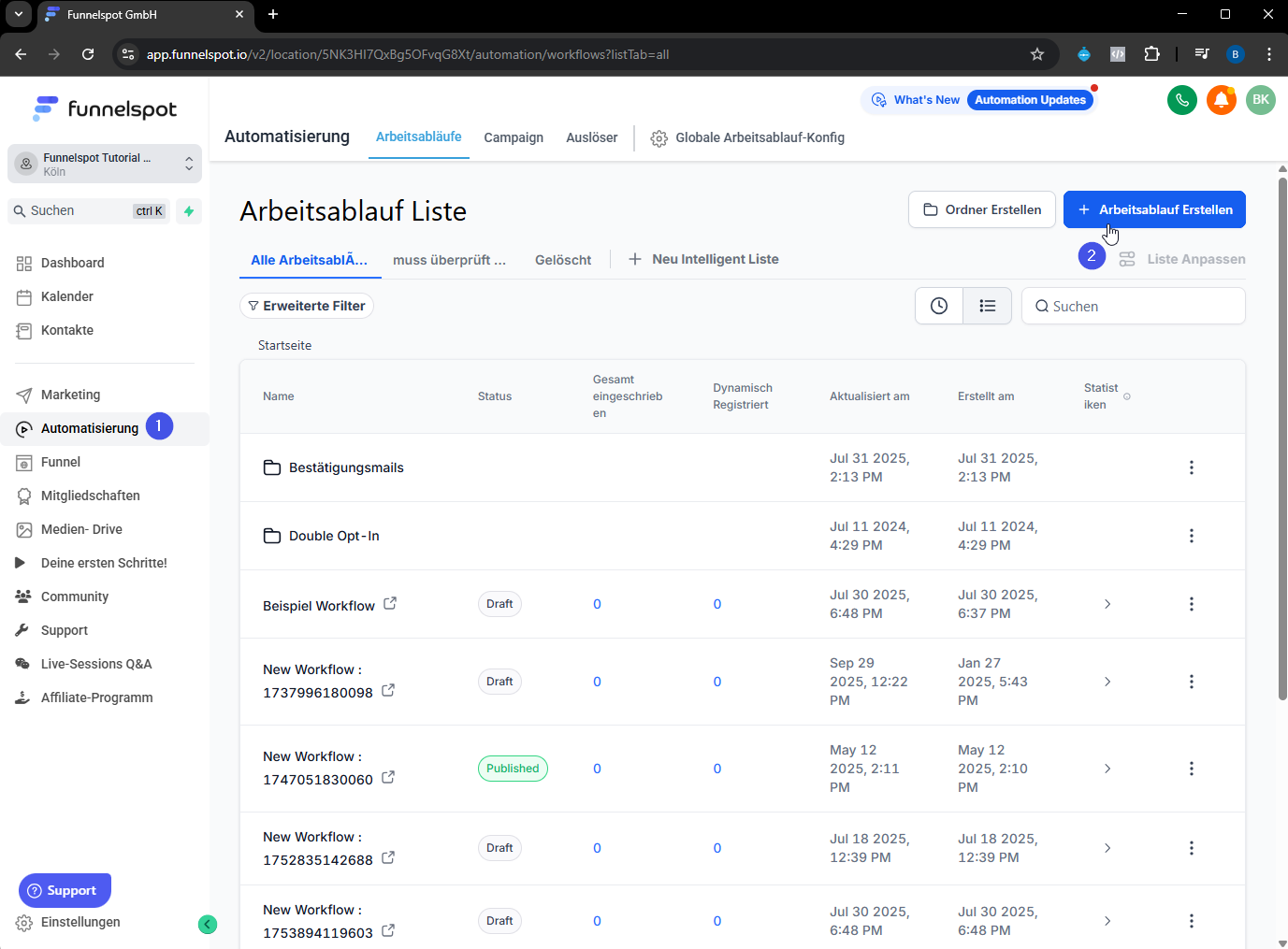
Task: Click Ordner Erstellen button
Action: click(x=982, y=209)
